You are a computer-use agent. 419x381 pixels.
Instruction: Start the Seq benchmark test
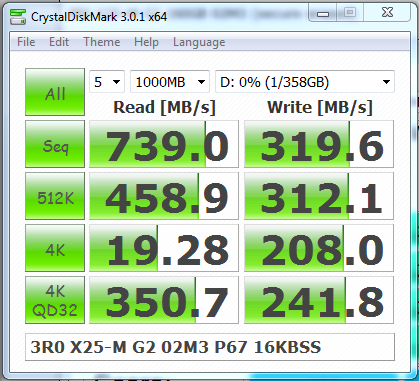click(x=55, y=144)
